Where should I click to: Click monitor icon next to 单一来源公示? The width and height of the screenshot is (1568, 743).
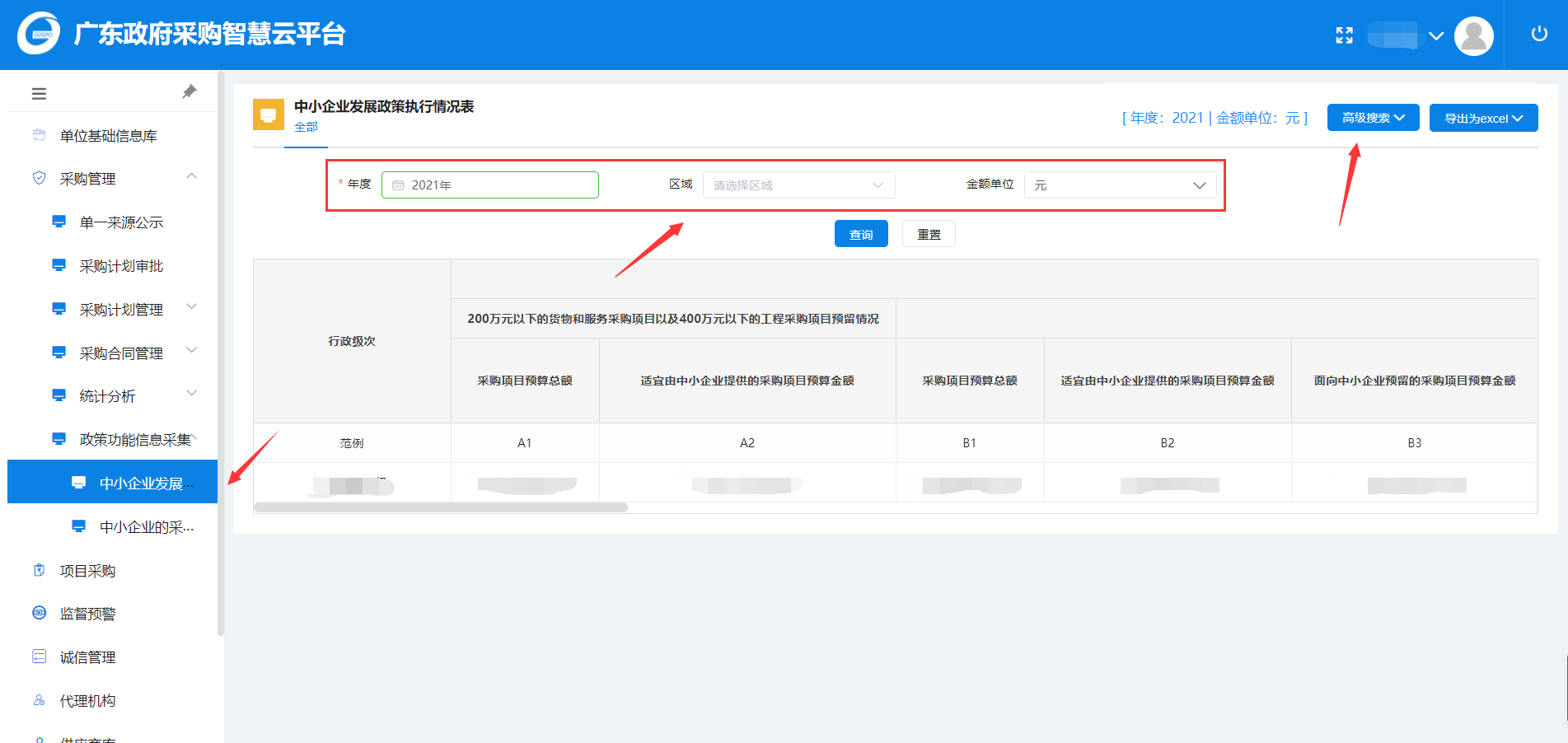(59, 222)
